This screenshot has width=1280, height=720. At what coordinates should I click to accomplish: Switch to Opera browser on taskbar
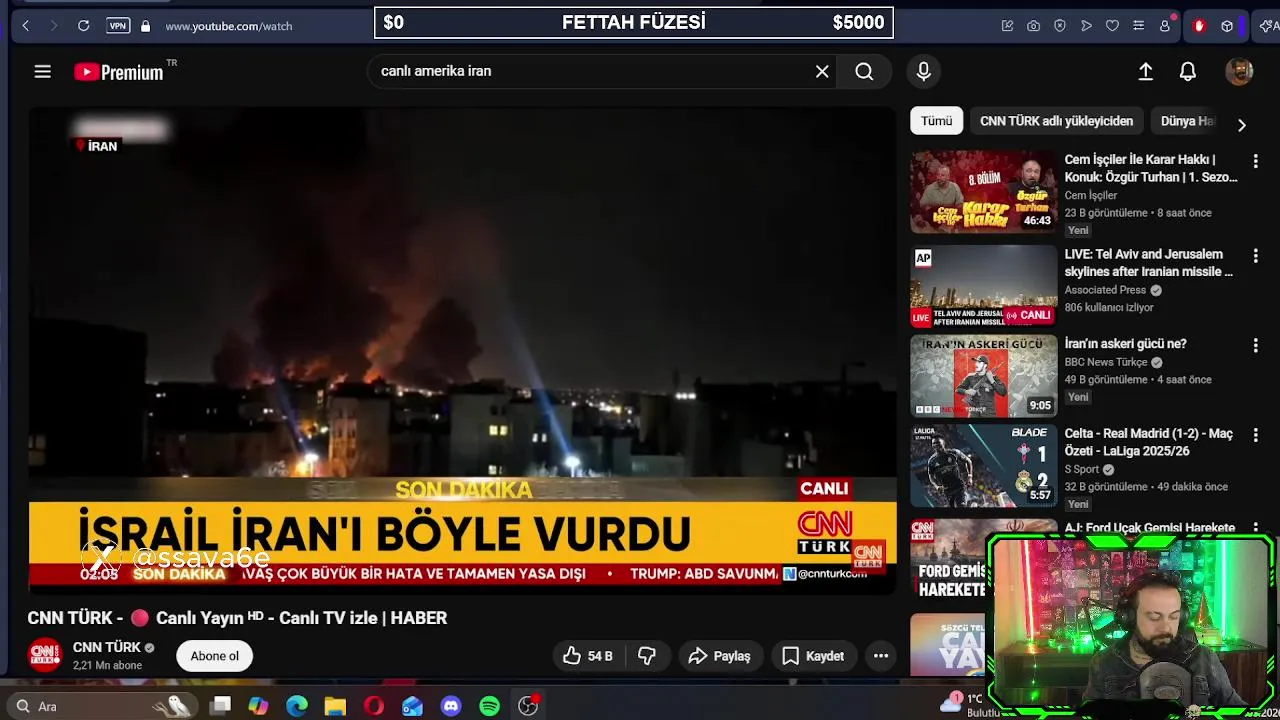pos(374,706)
